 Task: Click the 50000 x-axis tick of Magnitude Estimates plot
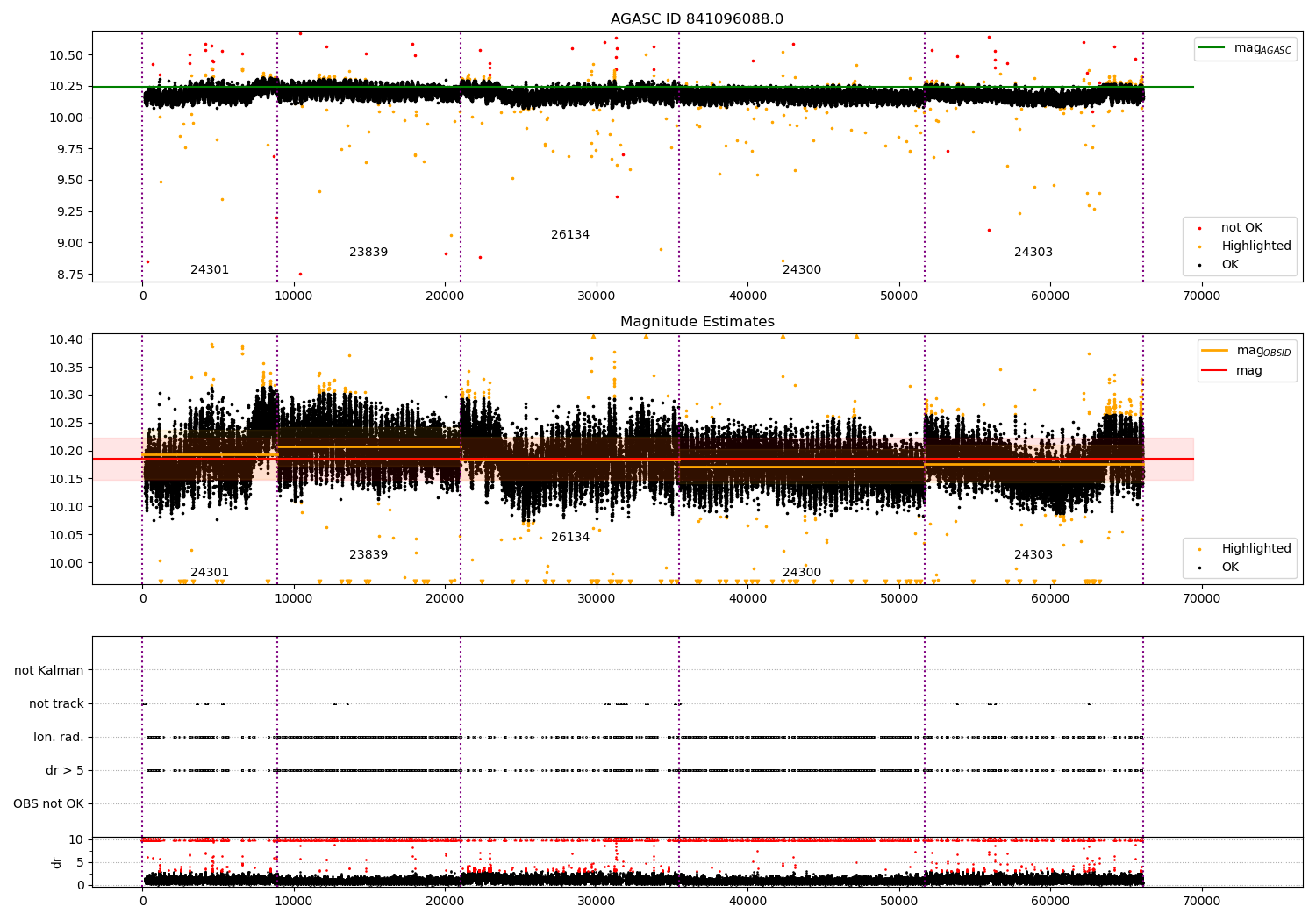click(899, 599)
